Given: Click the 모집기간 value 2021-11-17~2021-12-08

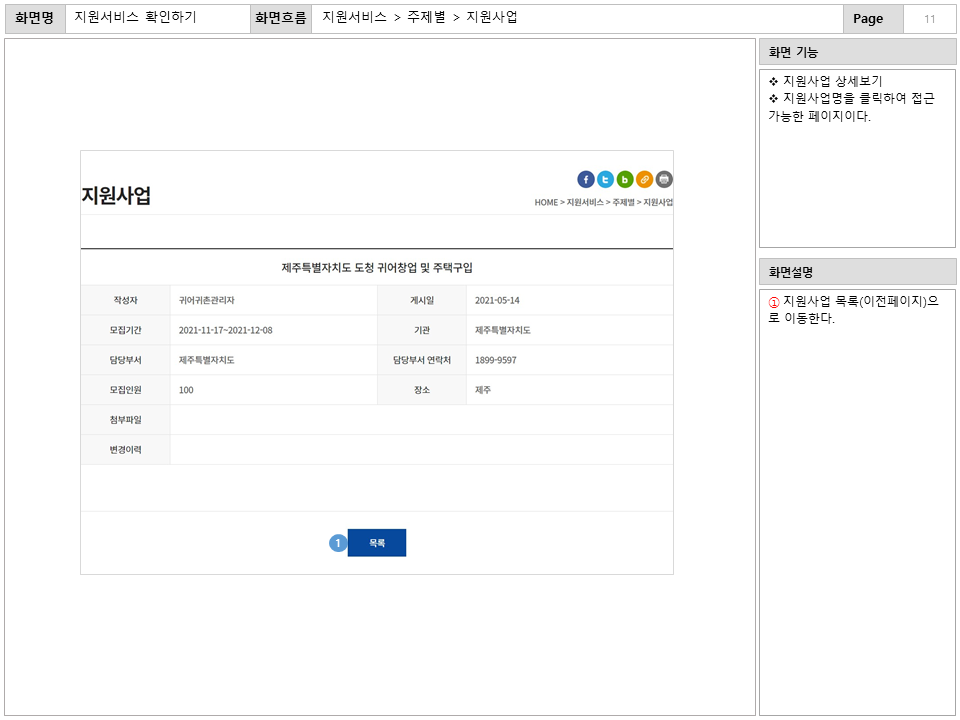Looking at the screenshot, I should point(225,330).
